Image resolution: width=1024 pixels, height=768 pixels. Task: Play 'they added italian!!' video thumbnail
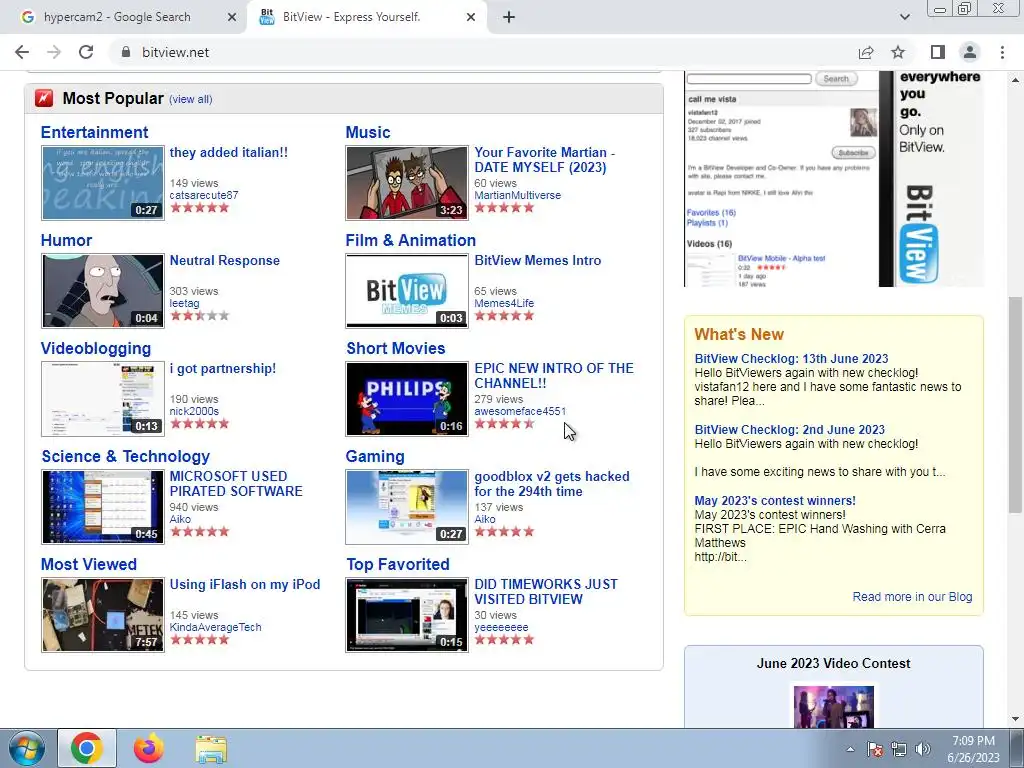pos(103,183)
